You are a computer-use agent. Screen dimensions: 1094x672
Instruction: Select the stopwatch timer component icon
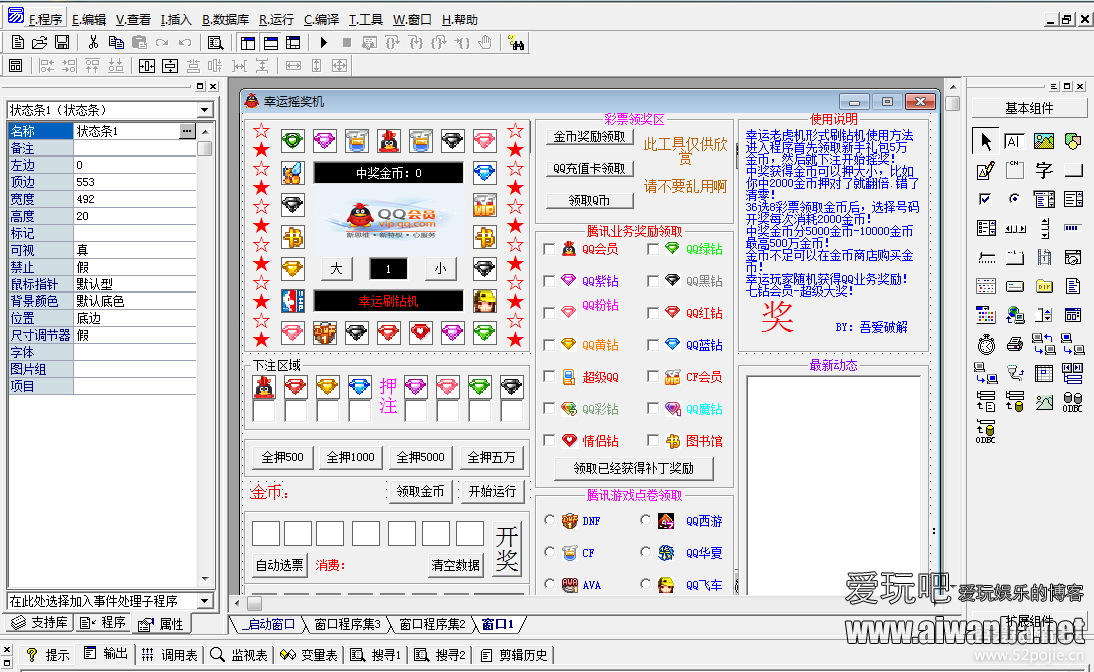coord(985,344)
